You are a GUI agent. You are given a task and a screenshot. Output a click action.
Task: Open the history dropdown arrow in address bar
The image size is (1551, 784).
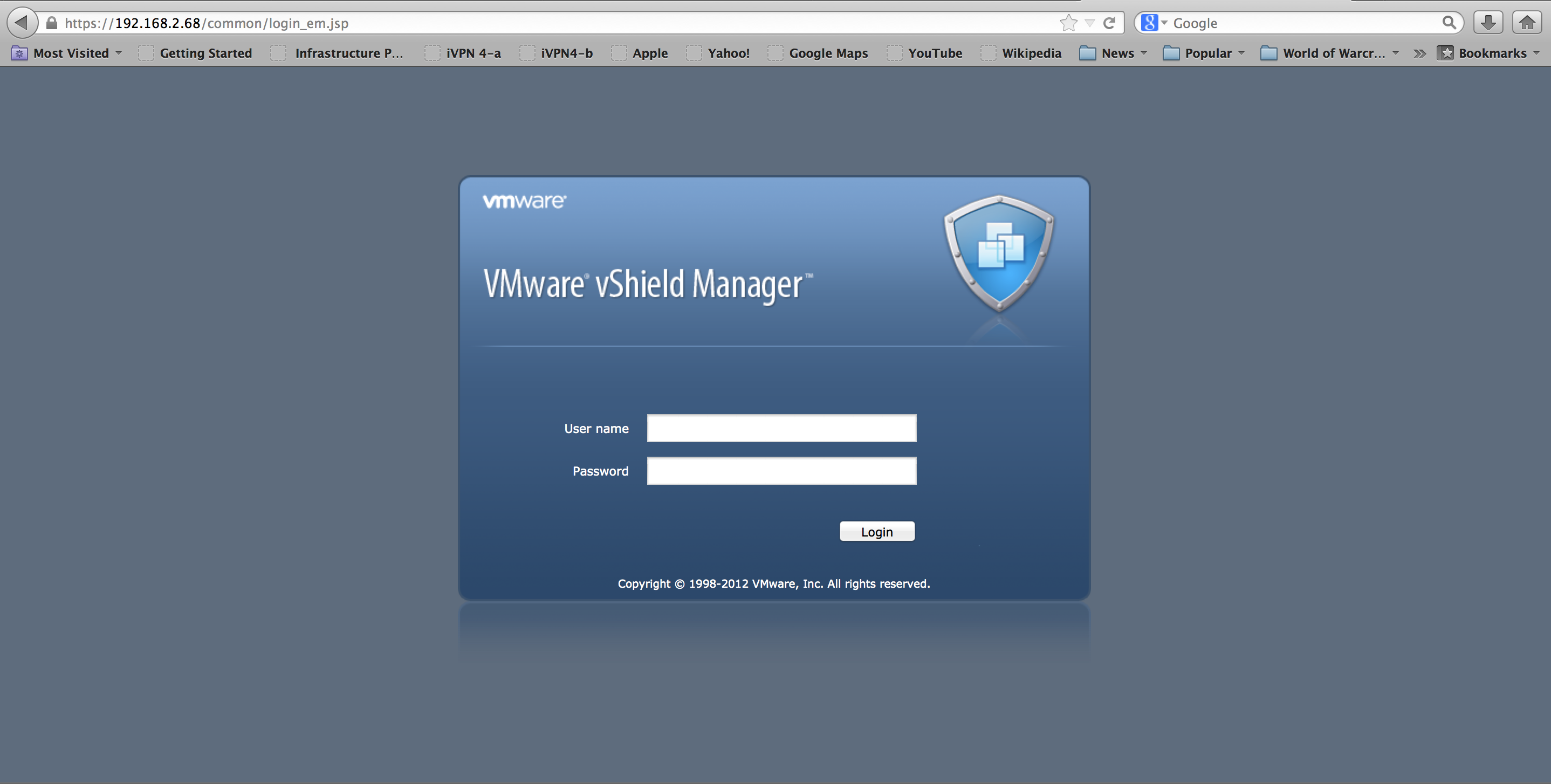pos(1089,23)
